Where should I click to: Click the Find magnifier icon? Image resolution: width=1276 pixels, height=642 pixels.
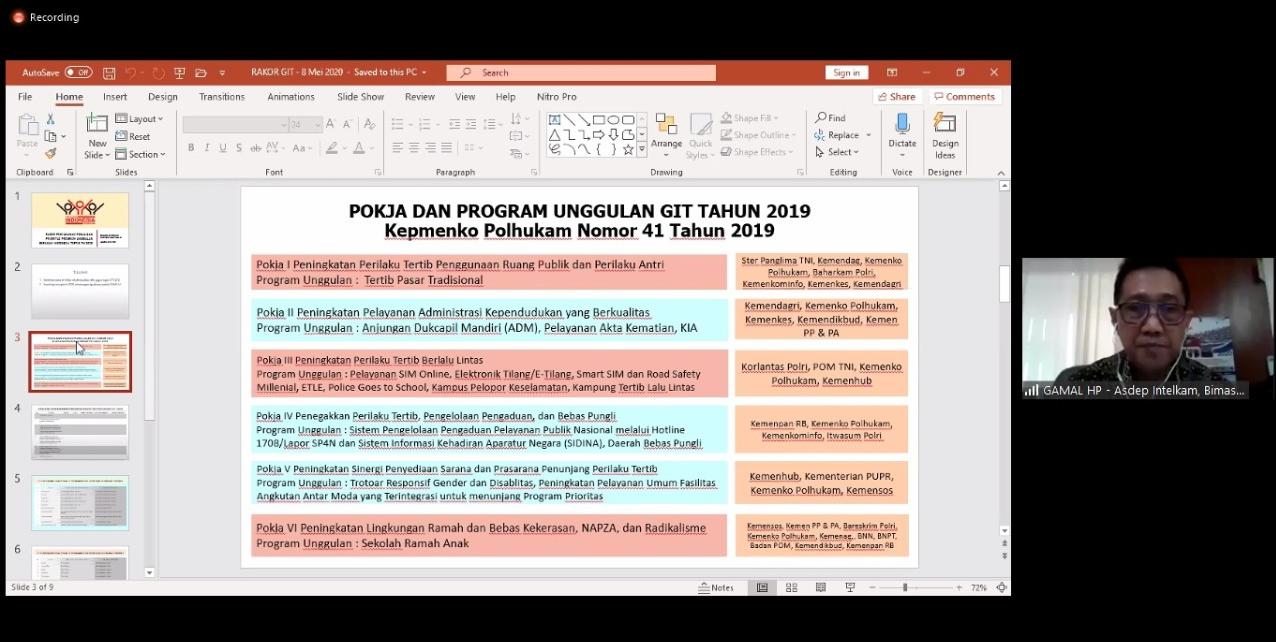pyautogui.click(x=821, y=118)
